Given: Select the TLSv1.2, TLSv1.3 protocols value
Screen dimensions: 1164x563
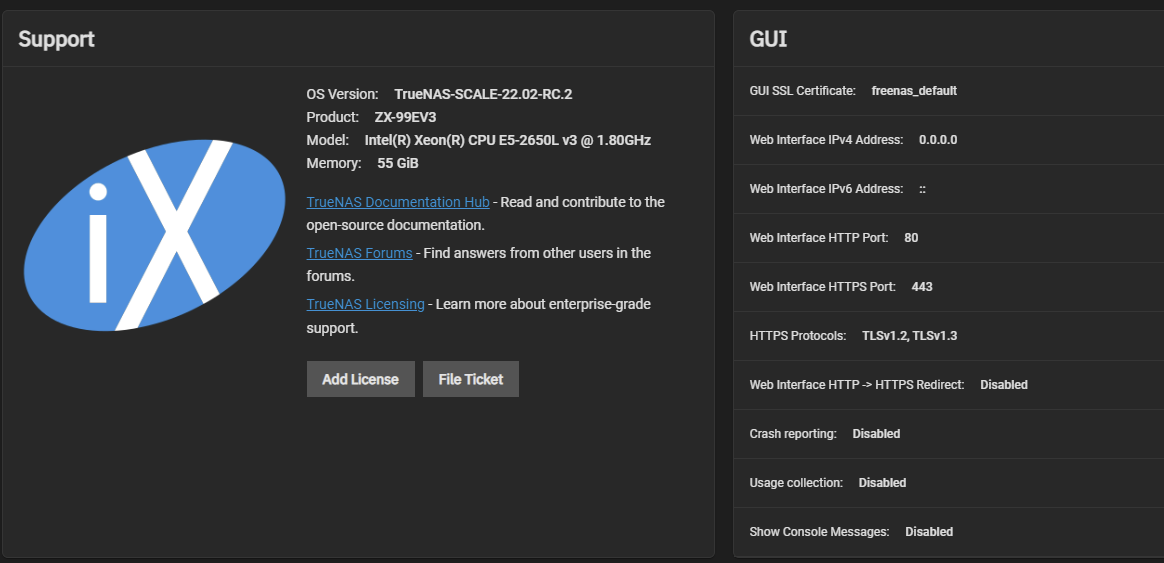Looking at the screenshot, I should (x=909, y=336).
